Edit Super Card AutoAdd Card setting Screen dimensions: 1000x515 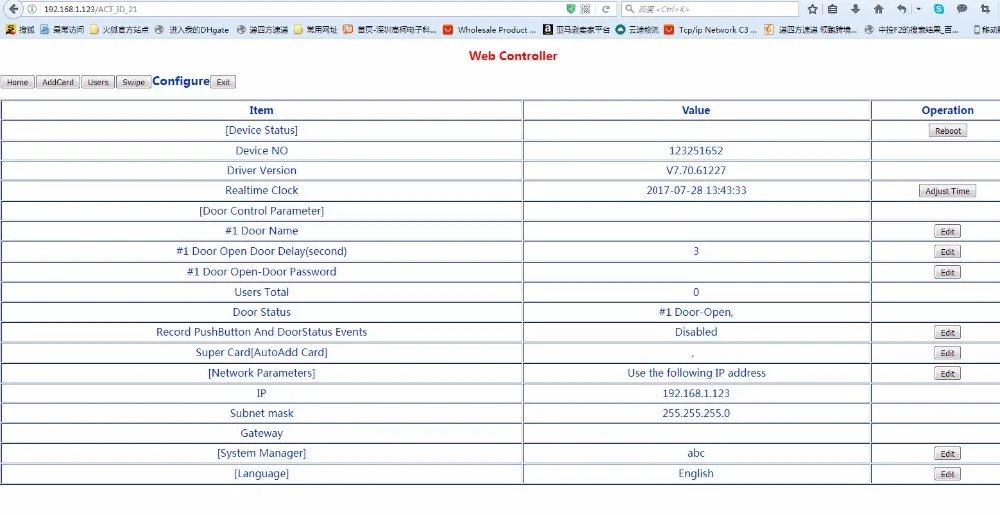(x=948, y=353)
